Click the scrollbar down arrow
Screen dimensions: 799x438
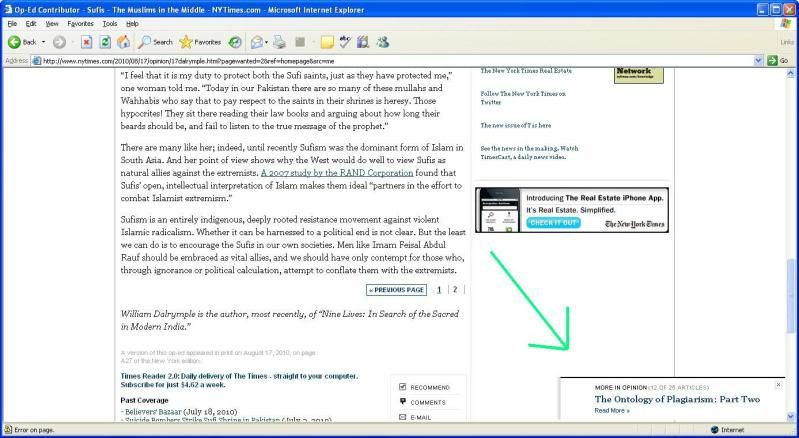click(x=790, y=416)
